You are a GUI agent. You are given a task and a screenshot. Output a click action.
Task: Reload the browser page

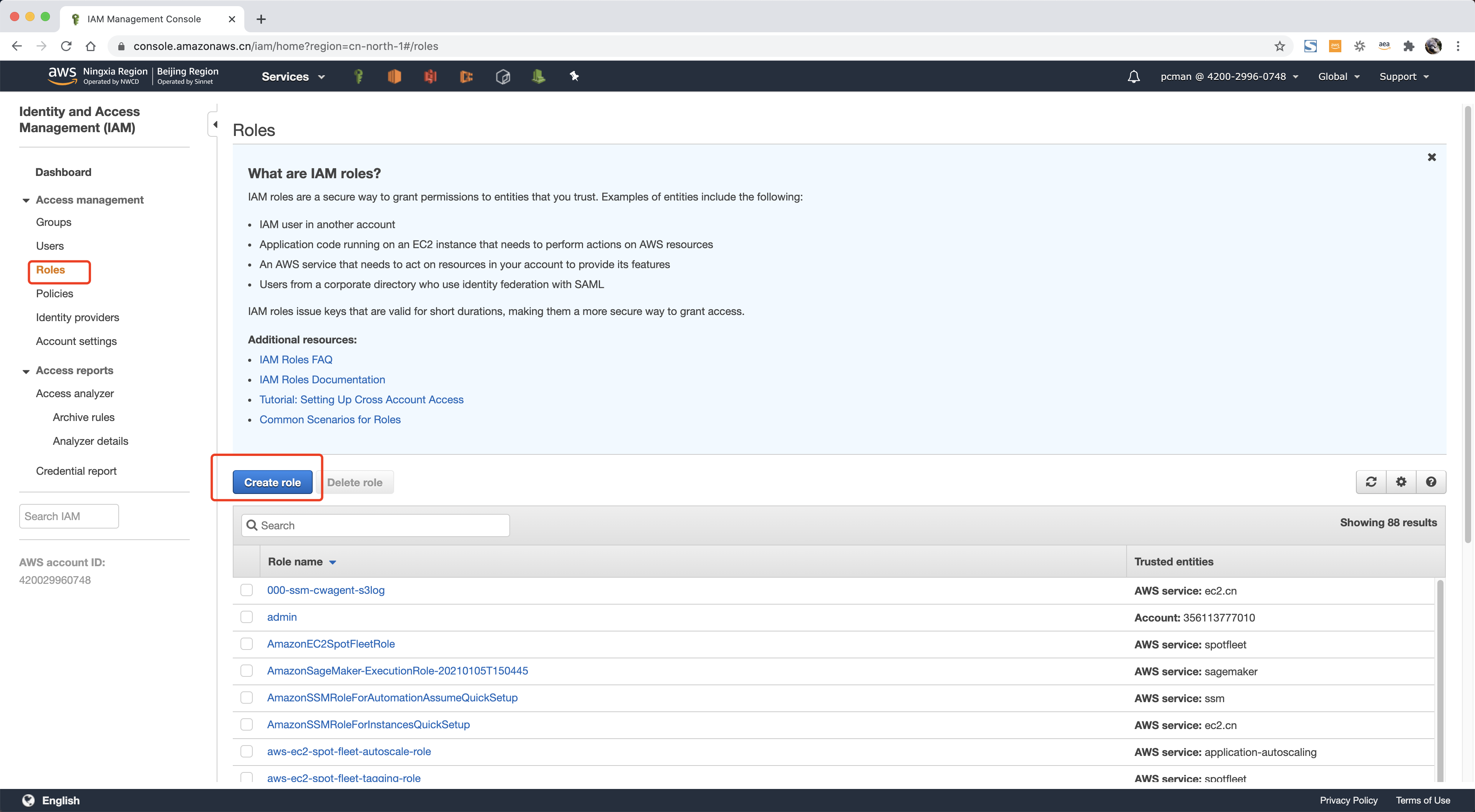[66, 46]
